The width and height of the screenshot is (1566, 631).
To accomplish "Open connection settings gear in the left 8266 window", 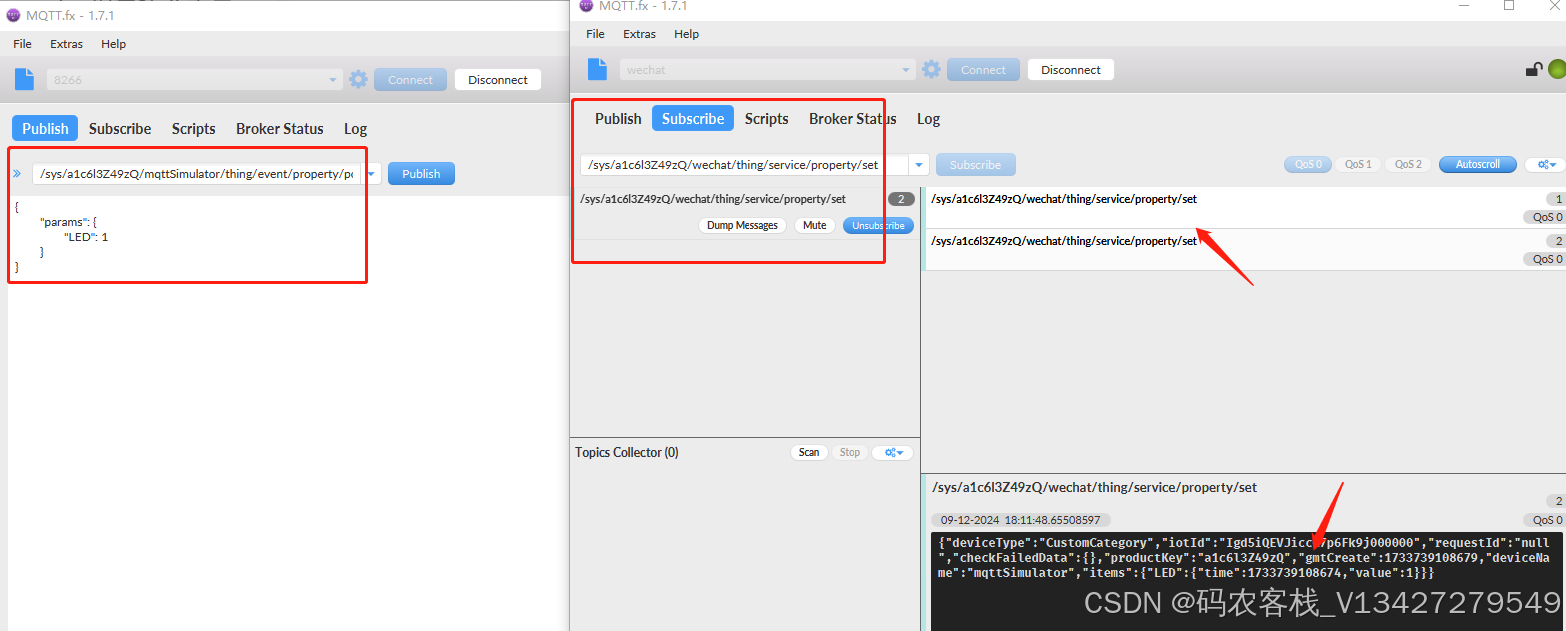I will 358,79.
